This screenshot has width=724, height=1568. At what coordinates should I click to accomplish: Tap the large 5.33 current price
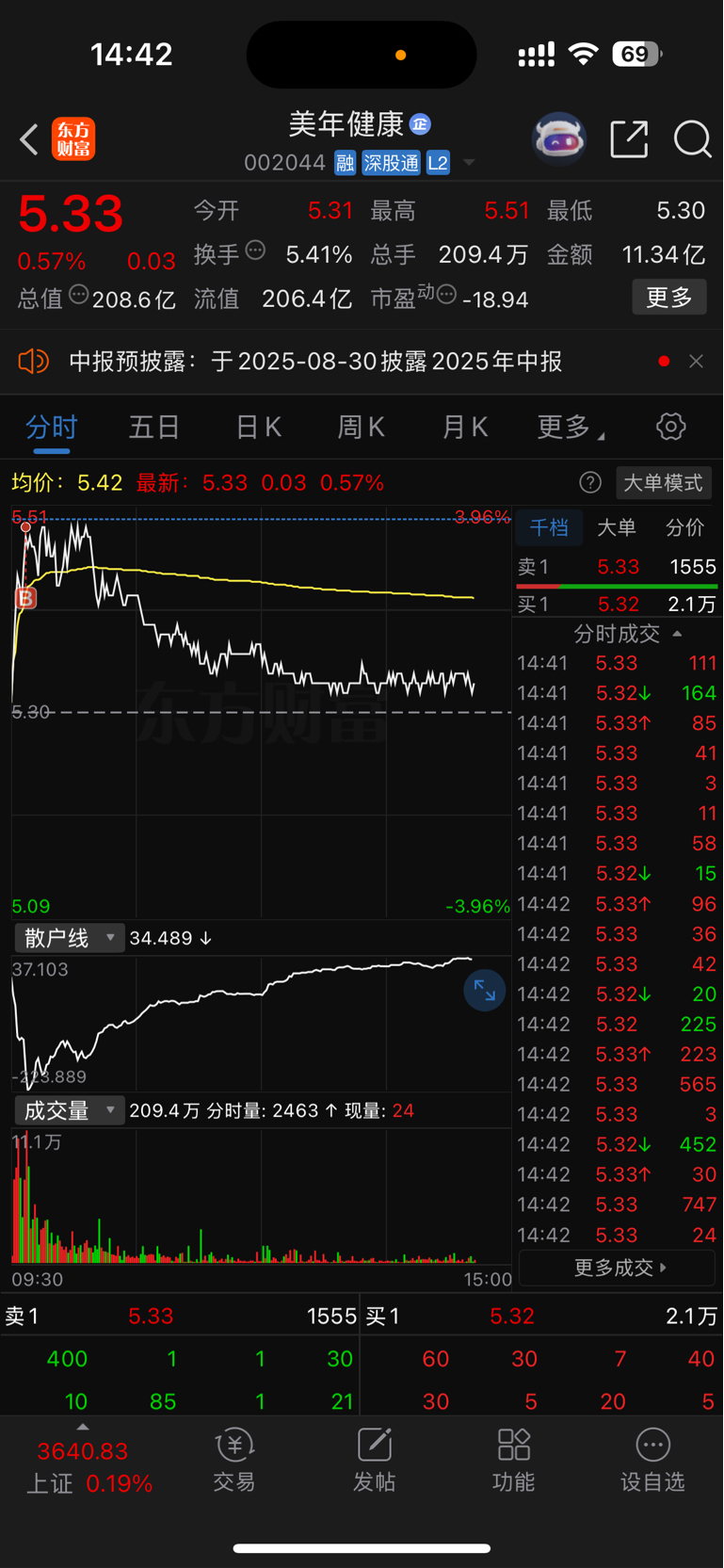pyautogui.click(x=71, y=214)
